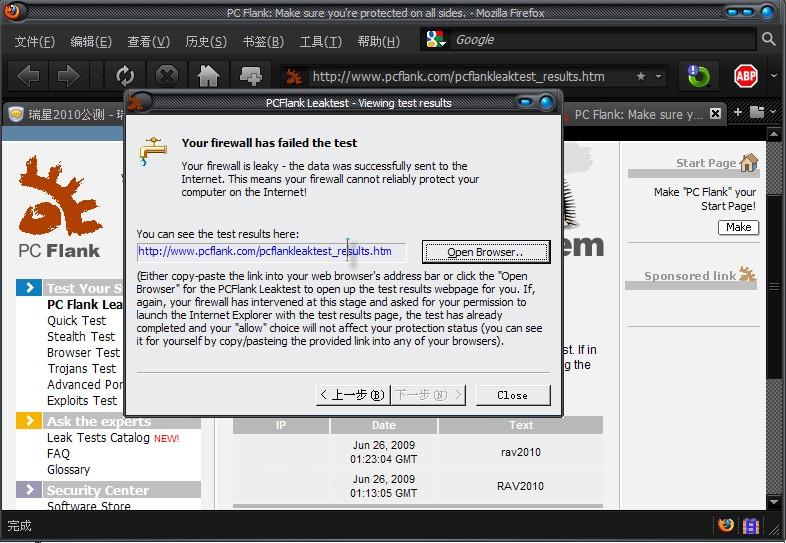The image size is (786, 543).
Task: Open the Software Store link
Action: (x=89, y=505)
